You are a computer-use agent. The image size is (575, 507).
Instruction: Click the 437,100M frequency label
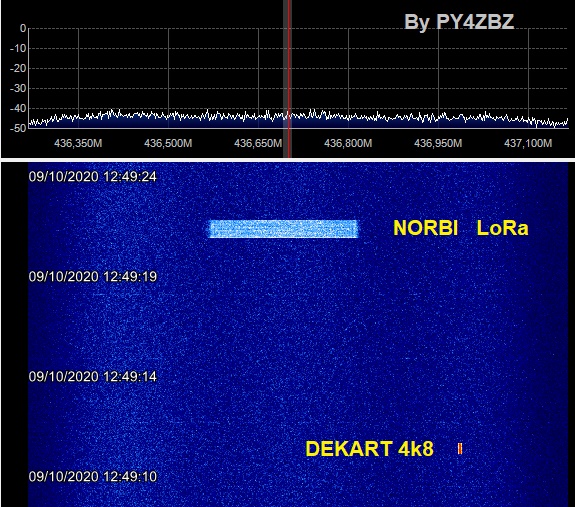coord(528,143)
